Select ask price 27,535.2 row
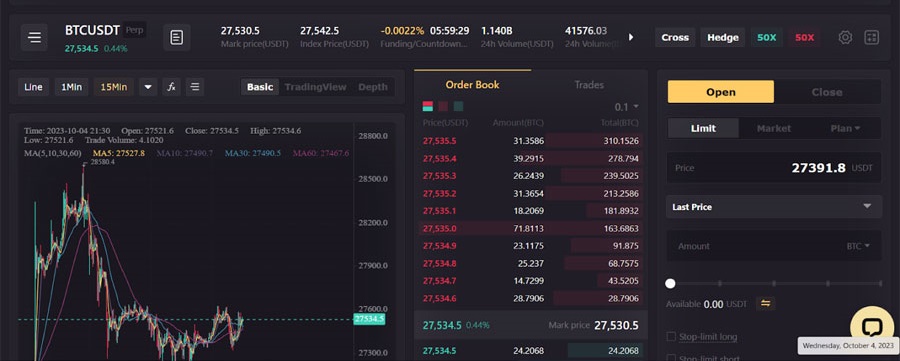This screenshot has height=361, width=900. [531, 193]
